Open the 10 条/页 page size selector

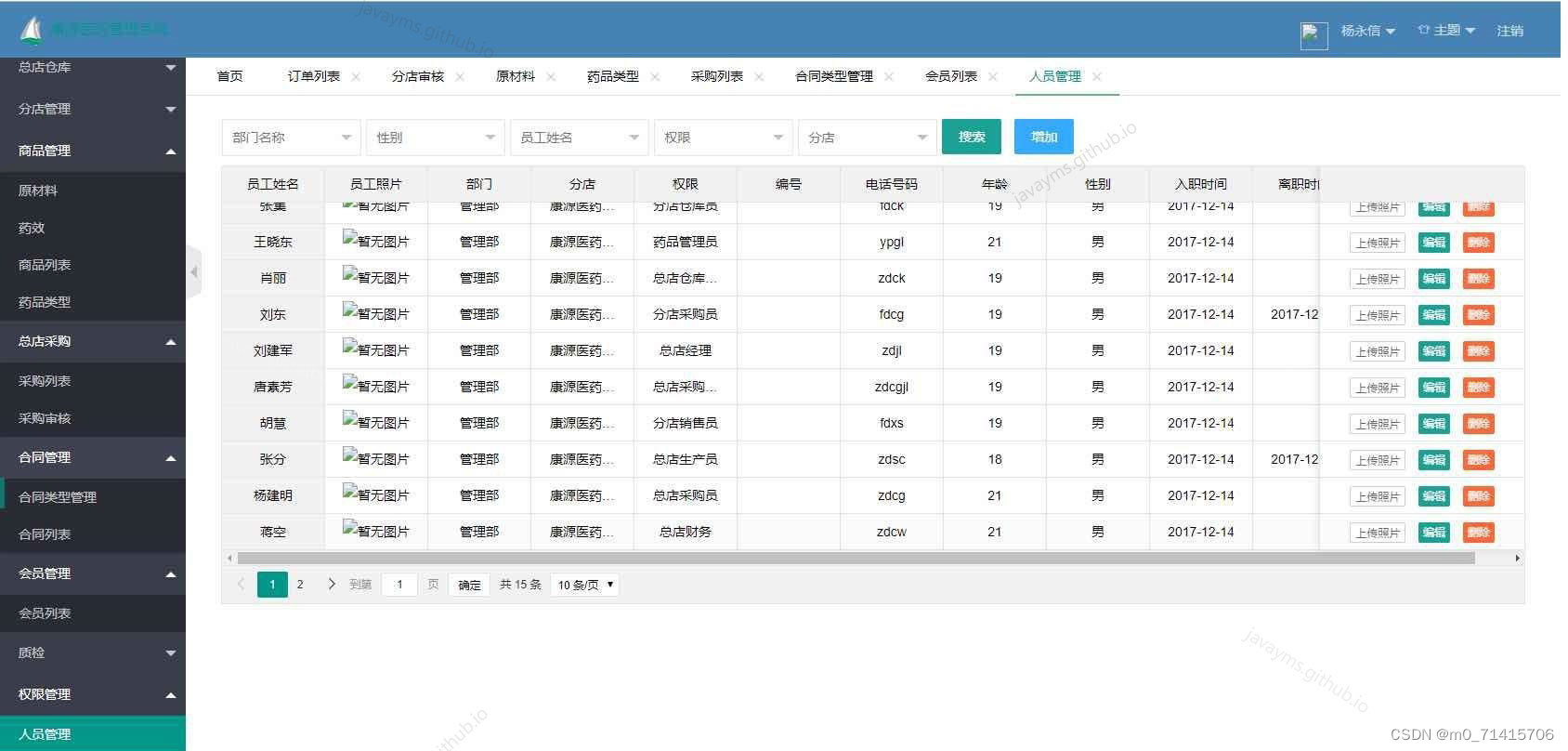[x=585, y=585]
